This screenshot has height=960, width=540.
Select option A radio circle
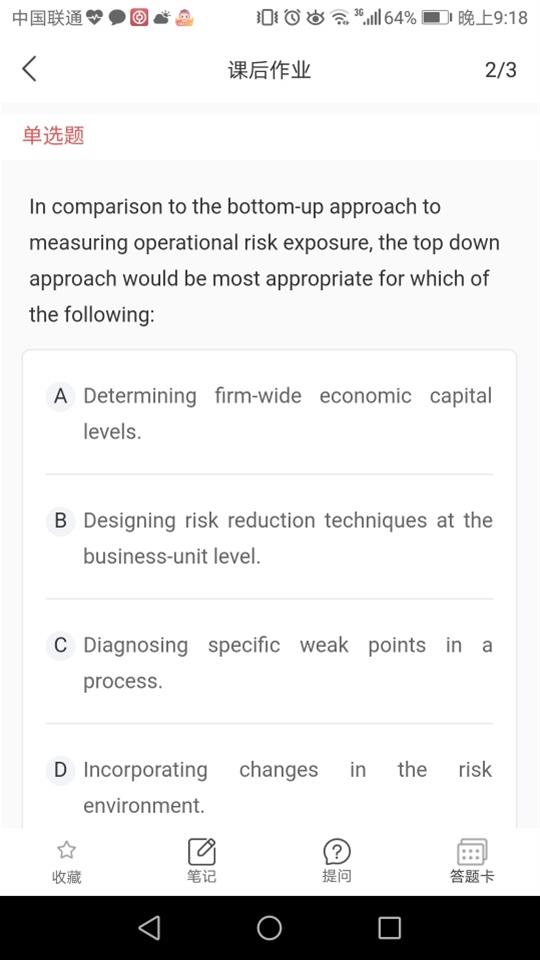(60, 396)
